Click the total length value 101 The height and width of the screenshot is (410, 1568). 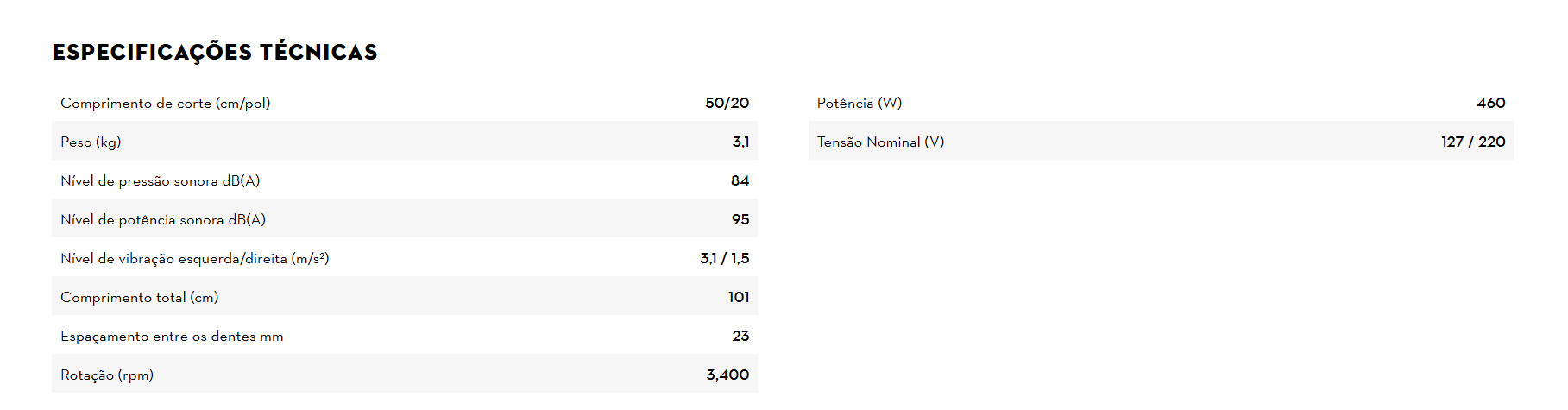(738, 298)
